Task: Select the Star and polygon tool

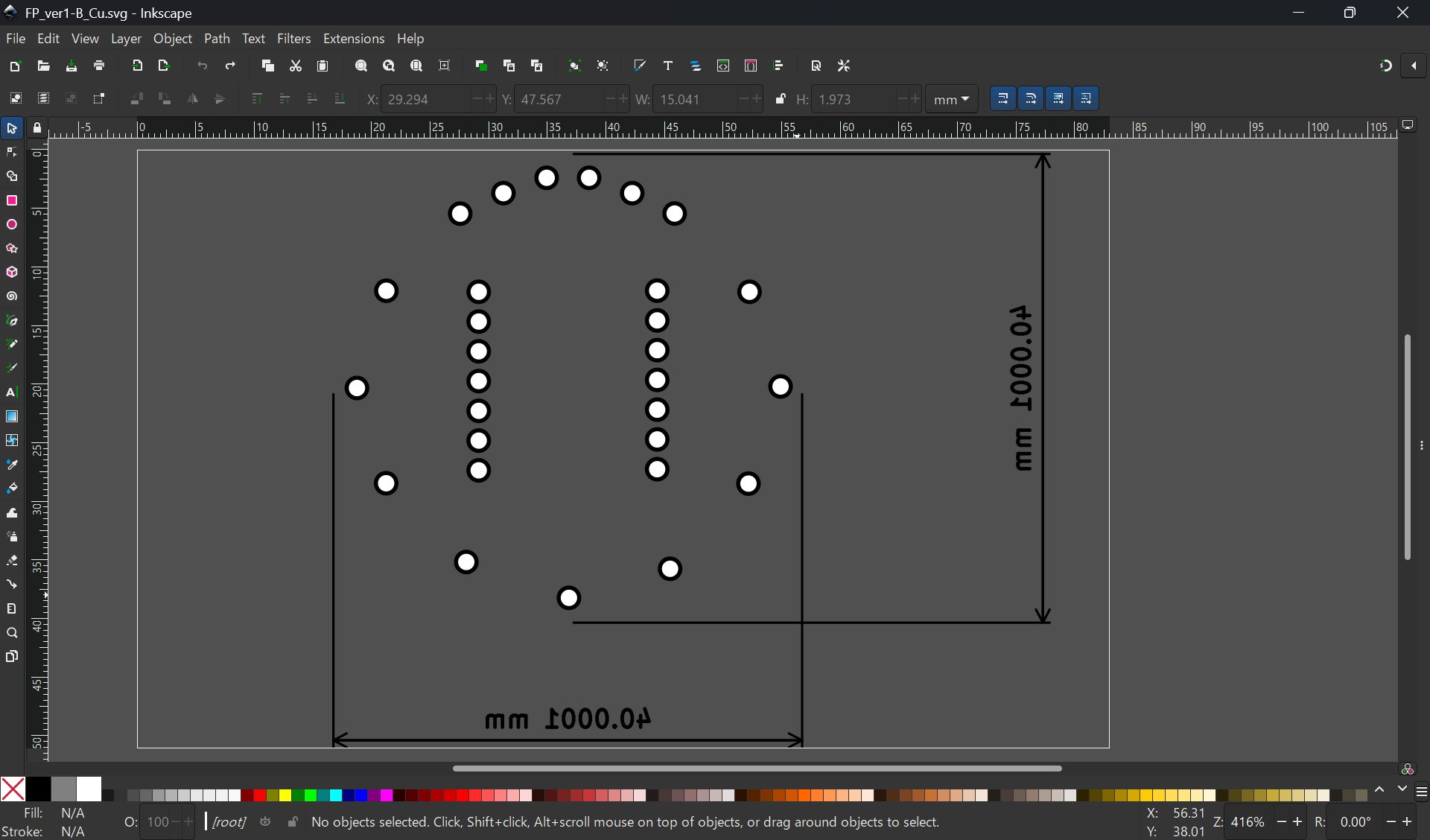Action: coord(12,249)
